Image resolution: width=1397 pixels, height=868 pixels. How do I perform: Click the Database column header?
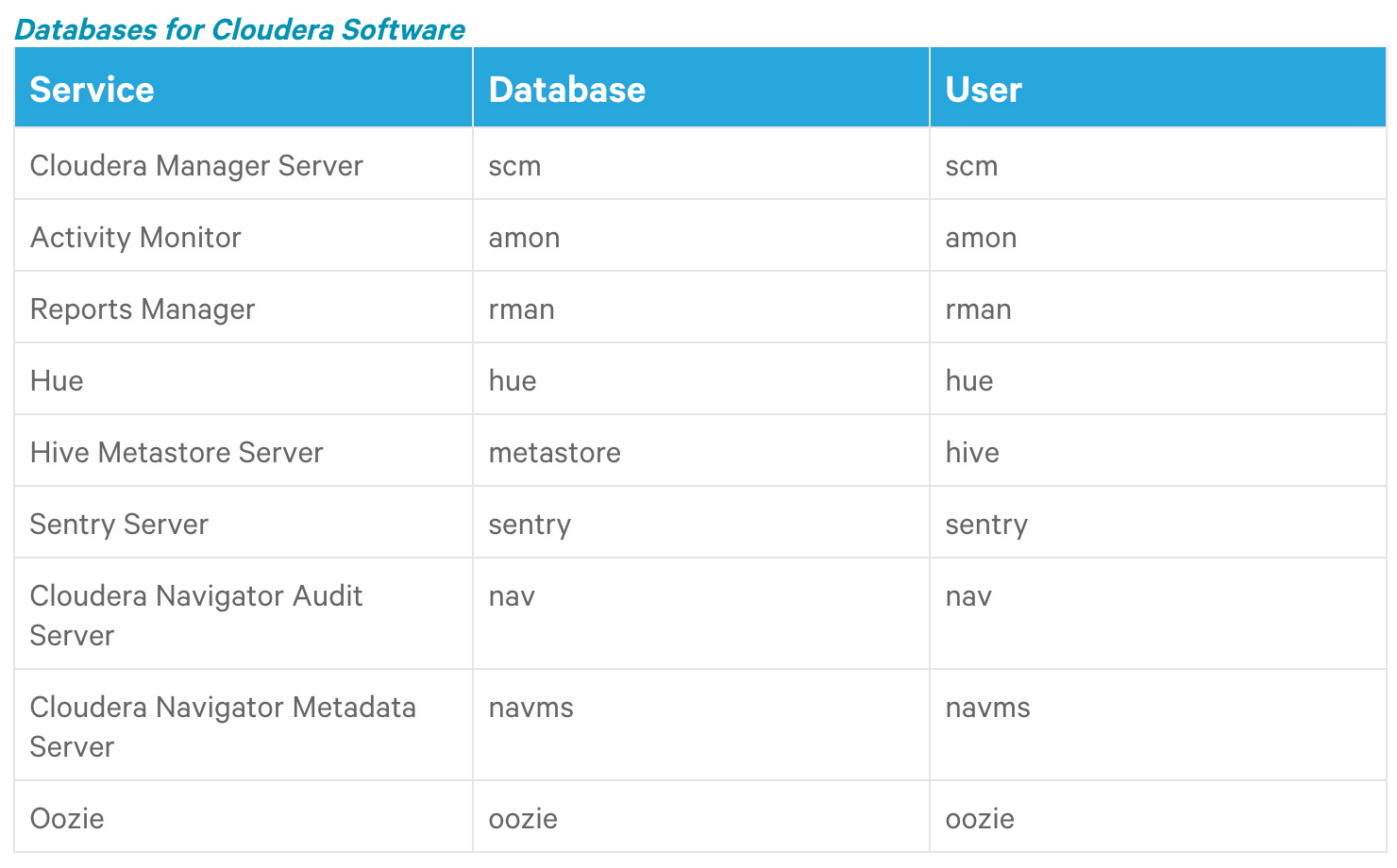click(567, 90)
